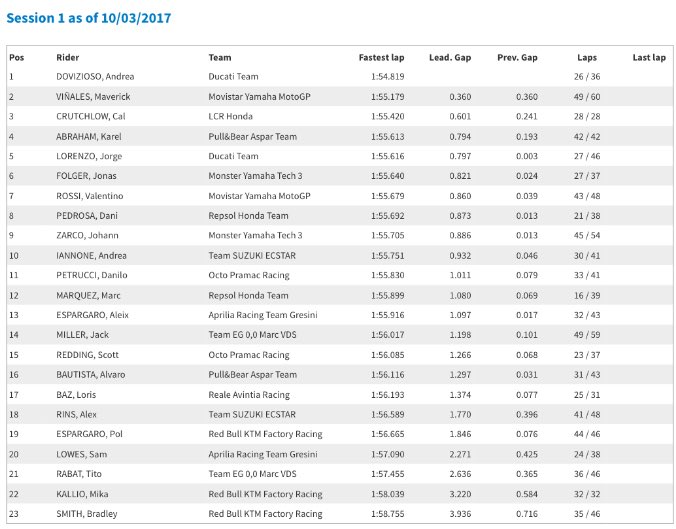Sort by the Last lap column header
This screenshot has height=529, width=676.
click(649, 57)
